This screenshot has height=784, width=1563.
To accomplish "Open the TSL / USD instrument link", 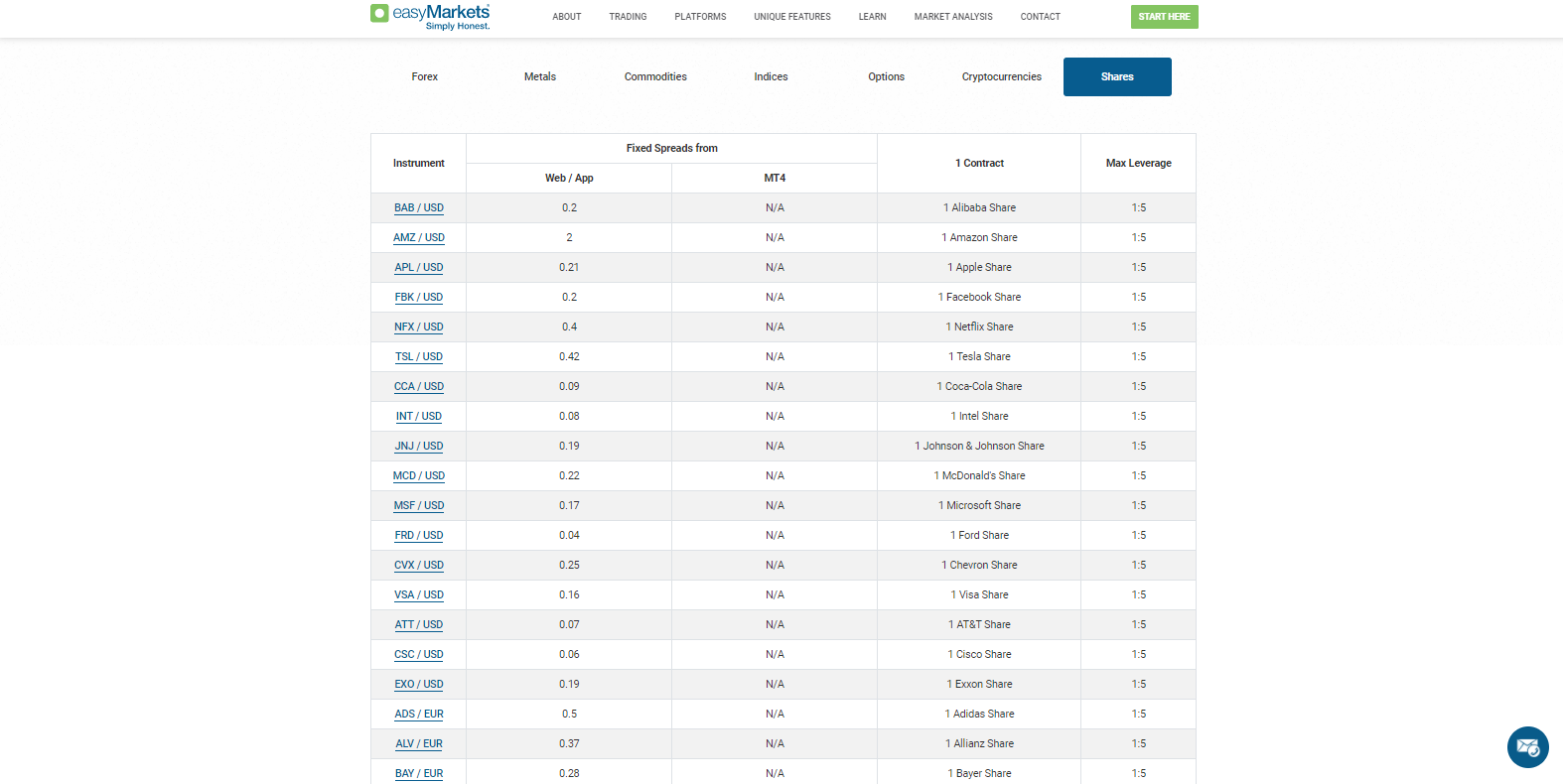I will click(419, 357).
